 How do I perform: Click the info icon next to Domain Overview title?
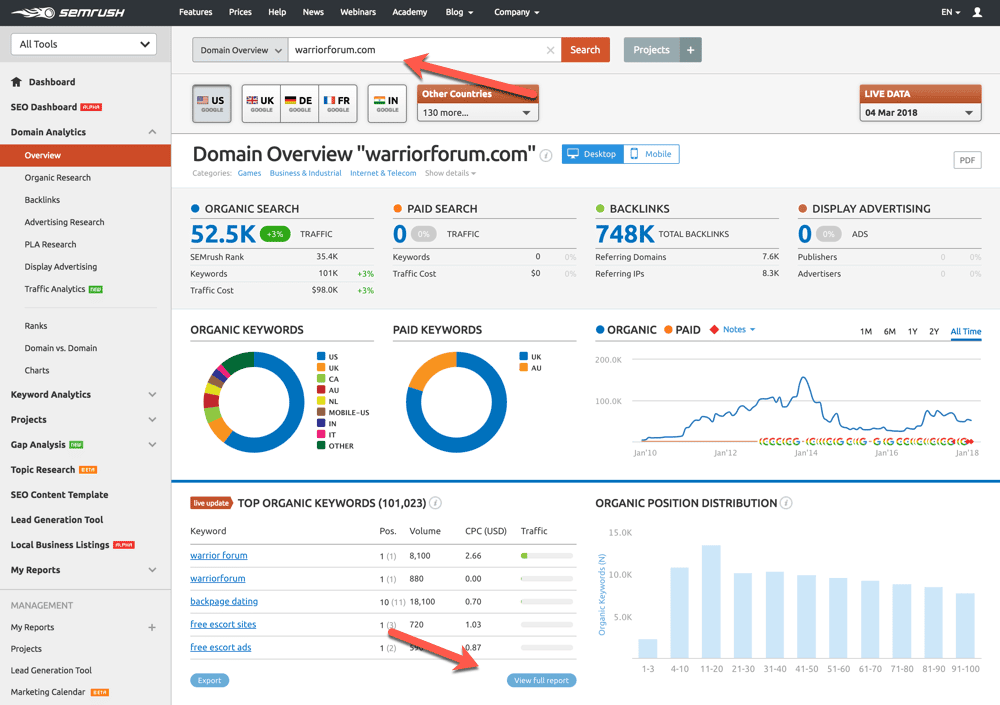tap(546, 155)
